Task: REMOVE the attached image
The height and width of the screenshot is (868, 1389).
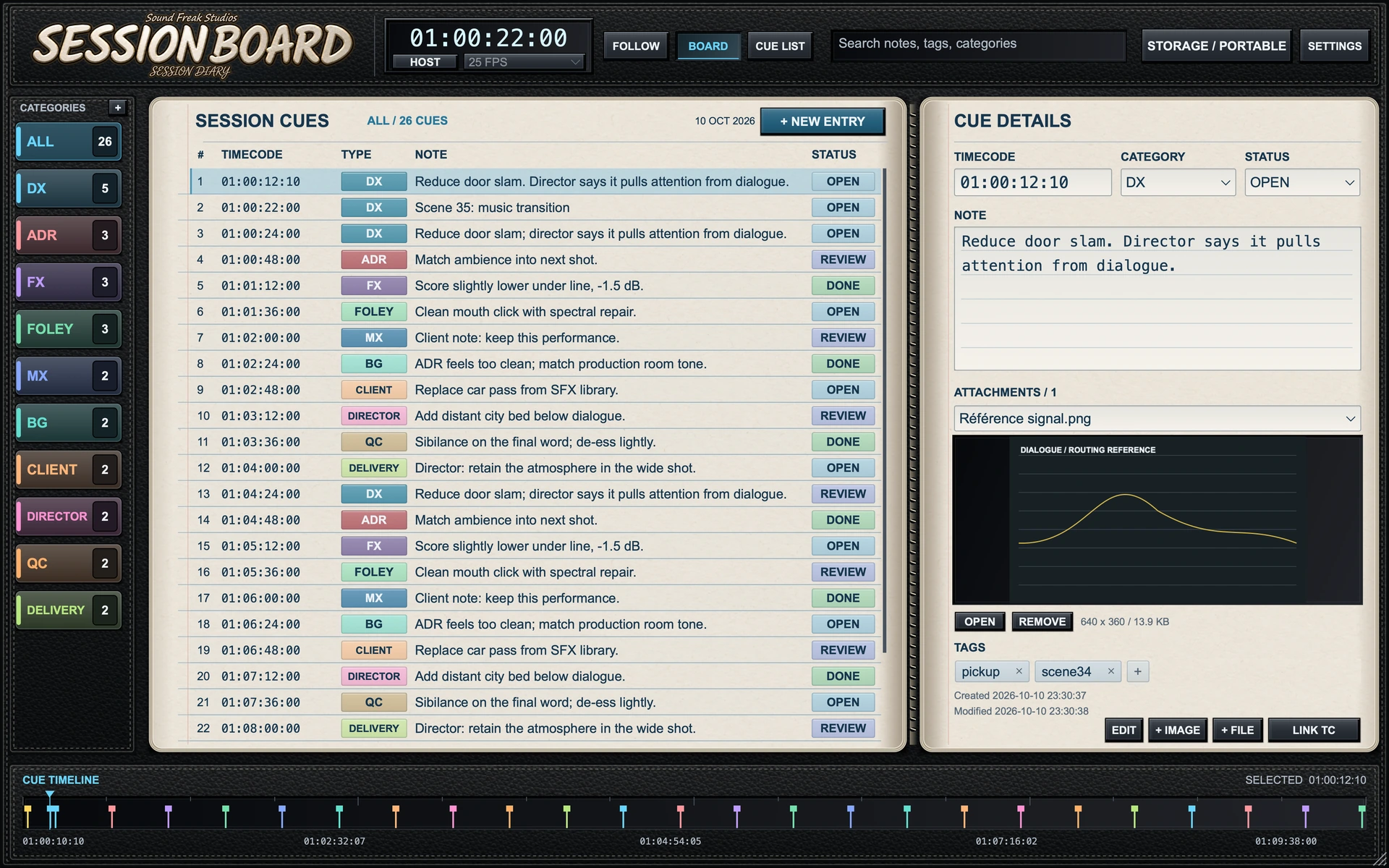Action: (1042, 621)
